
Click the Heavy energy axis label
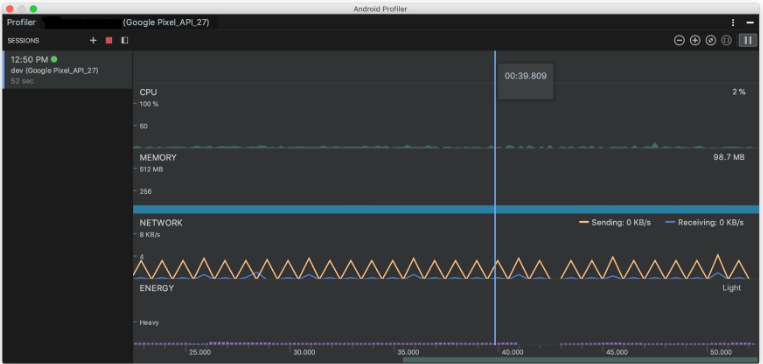tap(149, 322)
